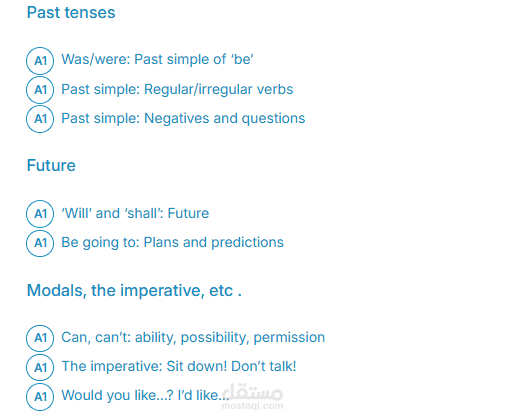The width and height of the screenshot is (505, 419).
Task: Click A1 badge beside 'Will' and 'shall'
Action: click(x=40, y=214)
